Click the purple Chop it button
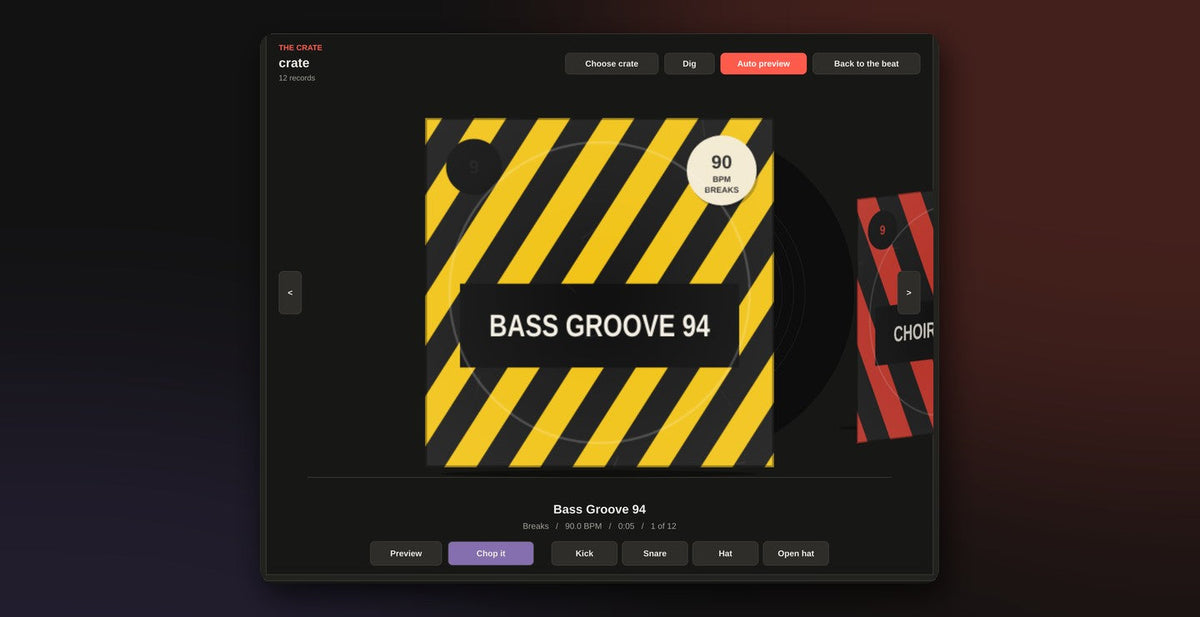Viewport: 1200px width, 617px height. [491, 553]
